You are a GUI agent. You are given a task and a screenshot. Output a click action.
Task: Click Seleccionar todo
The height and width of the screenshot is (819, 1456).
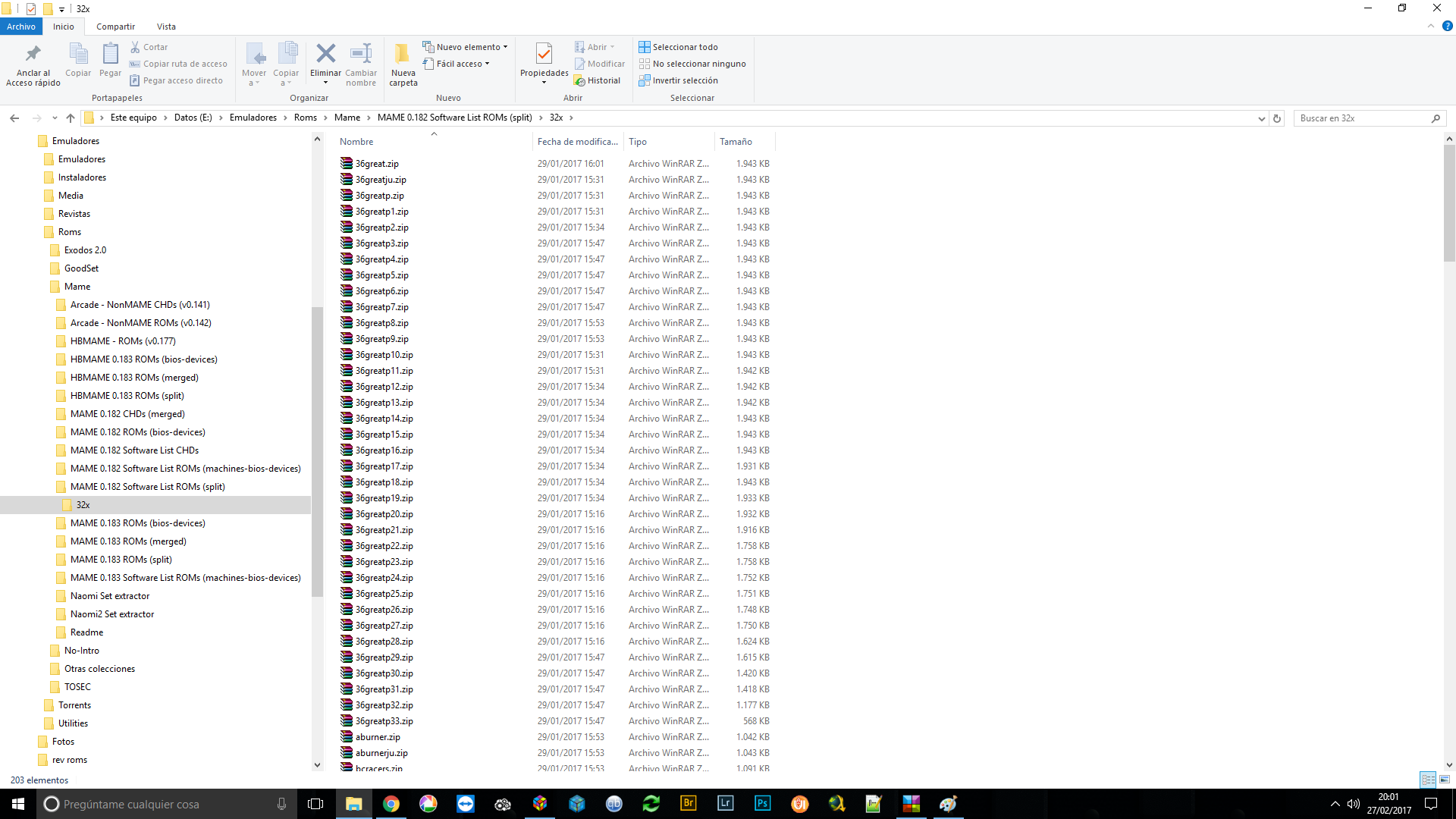[678, 47]
